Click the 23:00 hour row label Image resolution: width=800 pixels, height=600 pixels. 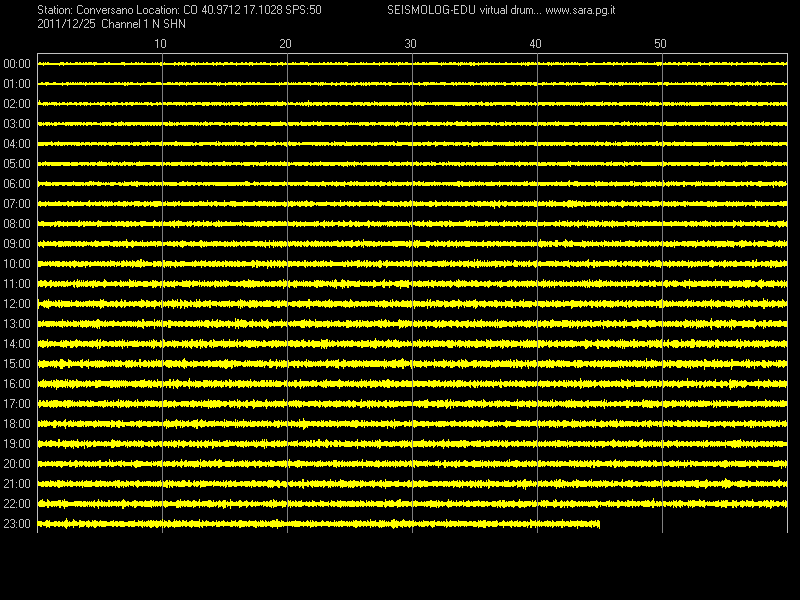(17, 523)
